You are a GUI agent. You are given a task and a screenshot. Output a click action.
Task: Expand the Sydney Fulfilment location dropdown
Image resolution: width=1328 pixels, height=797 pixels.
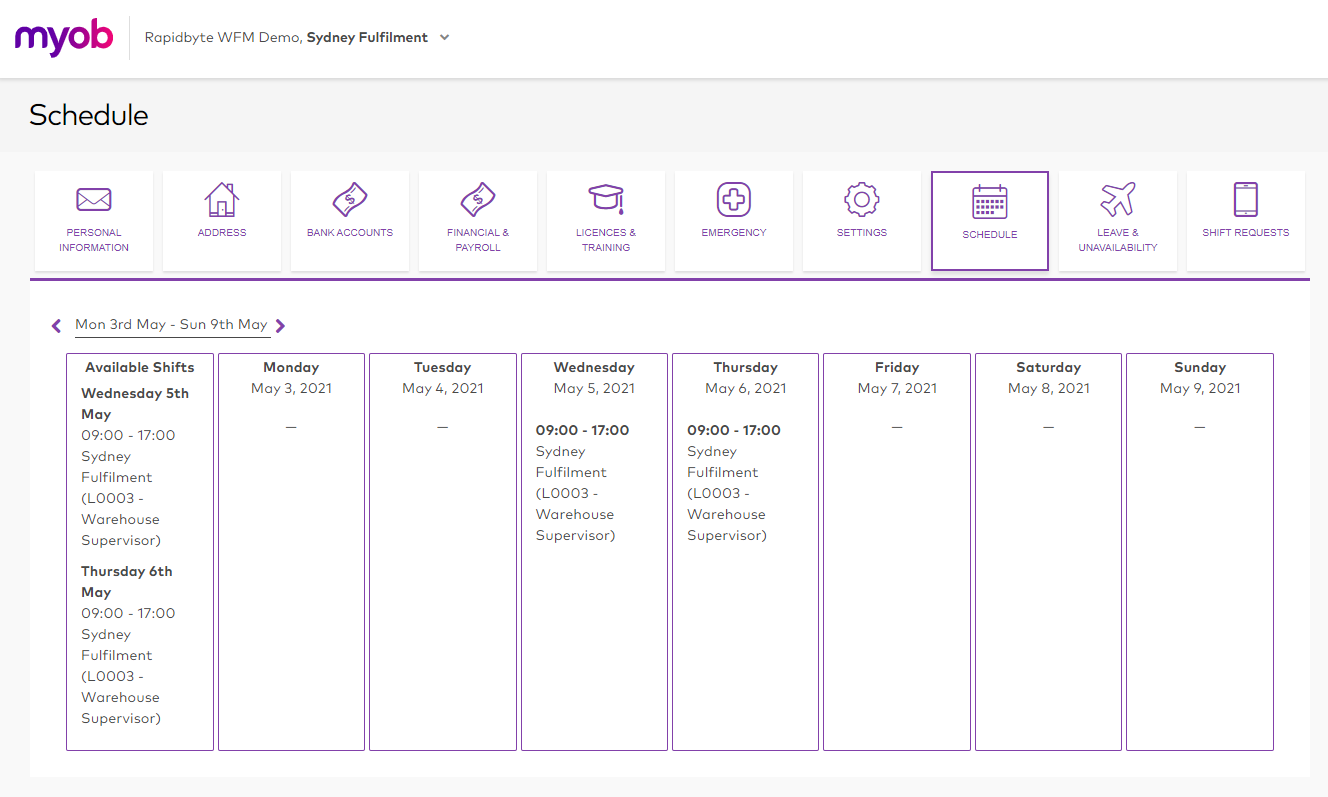click(444, 38)
